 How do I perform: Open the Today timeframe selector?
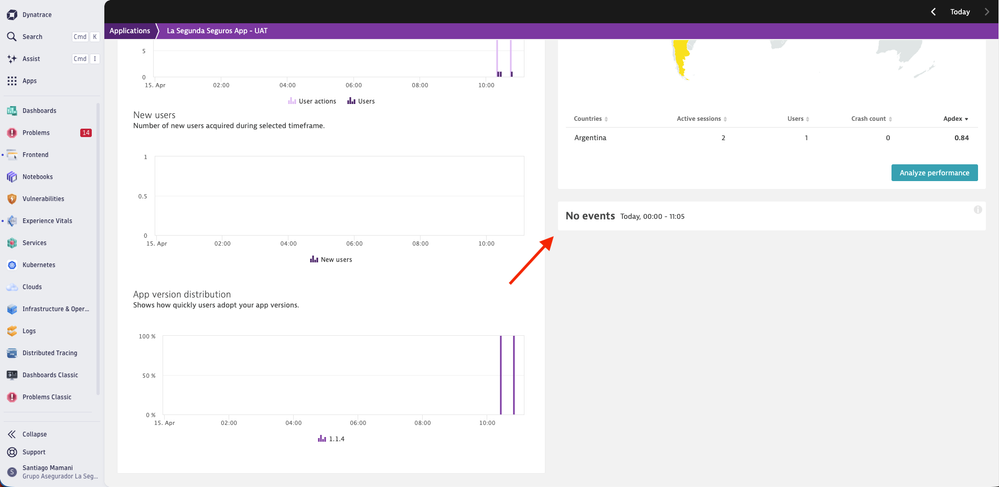pos(959,12)
